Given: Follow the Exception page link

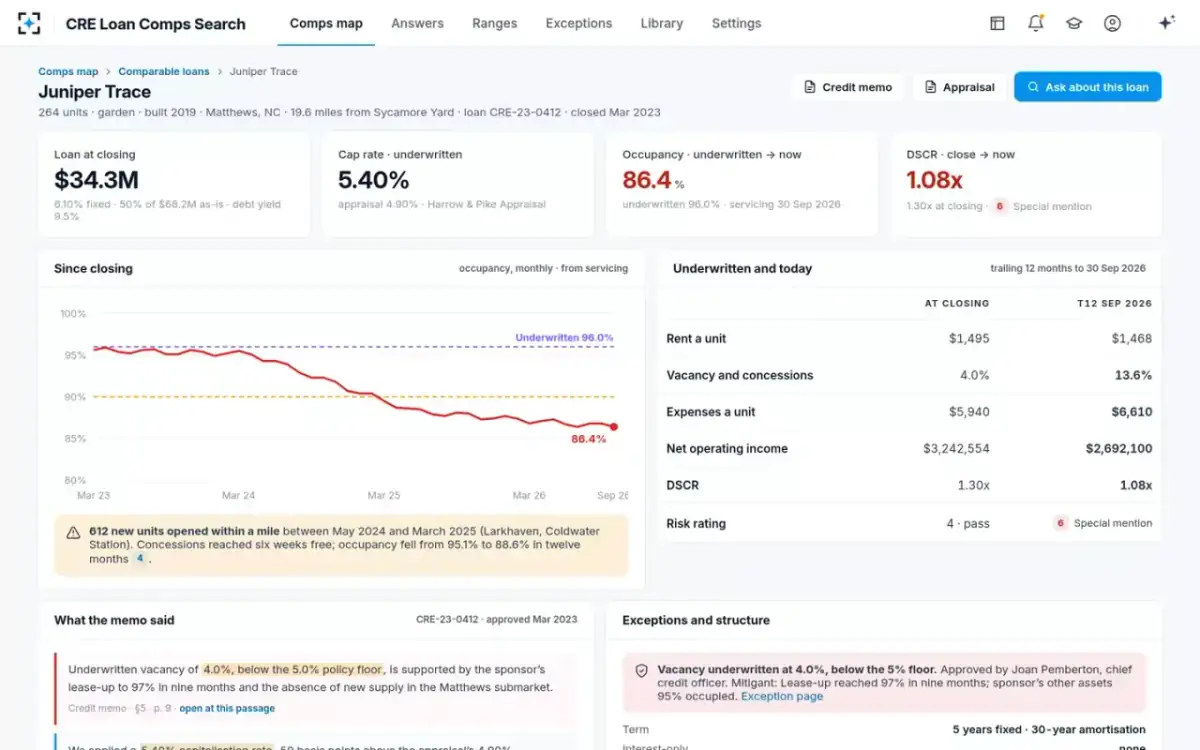Looking at the screenshot, I should (782, 696).
